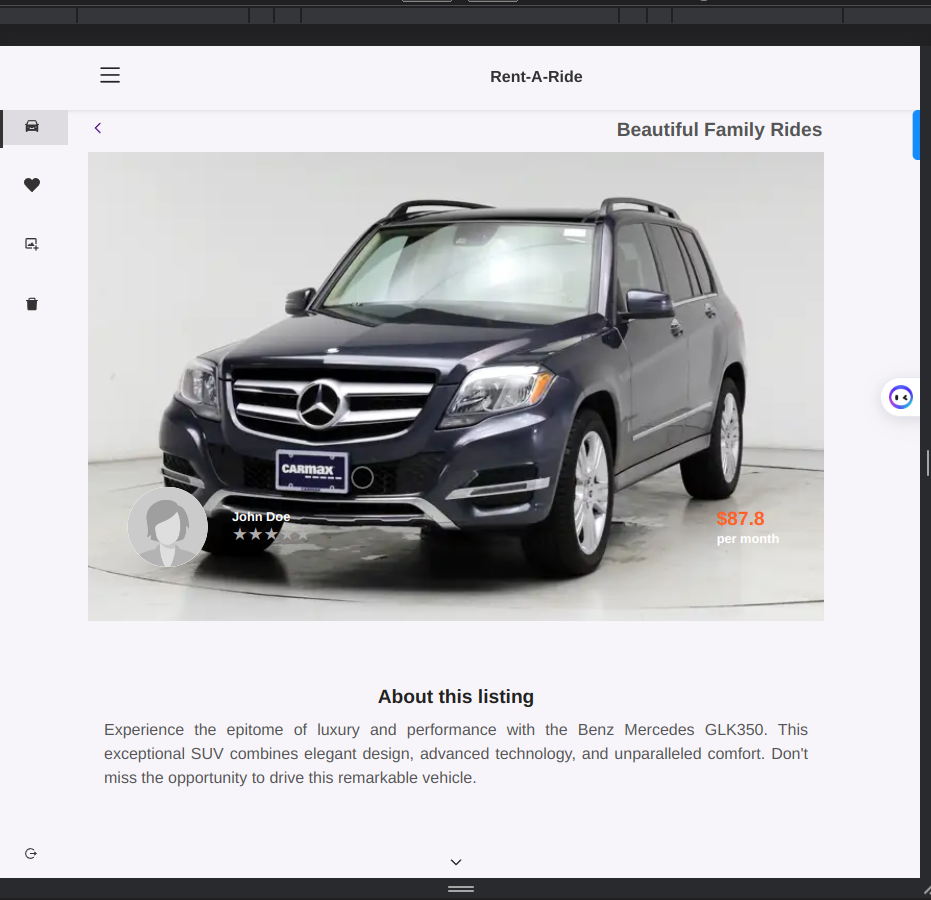Click the Mercedes SUV listing photo
The width and height of the screenshot is (931, 900).
click(x=456, y=386)
